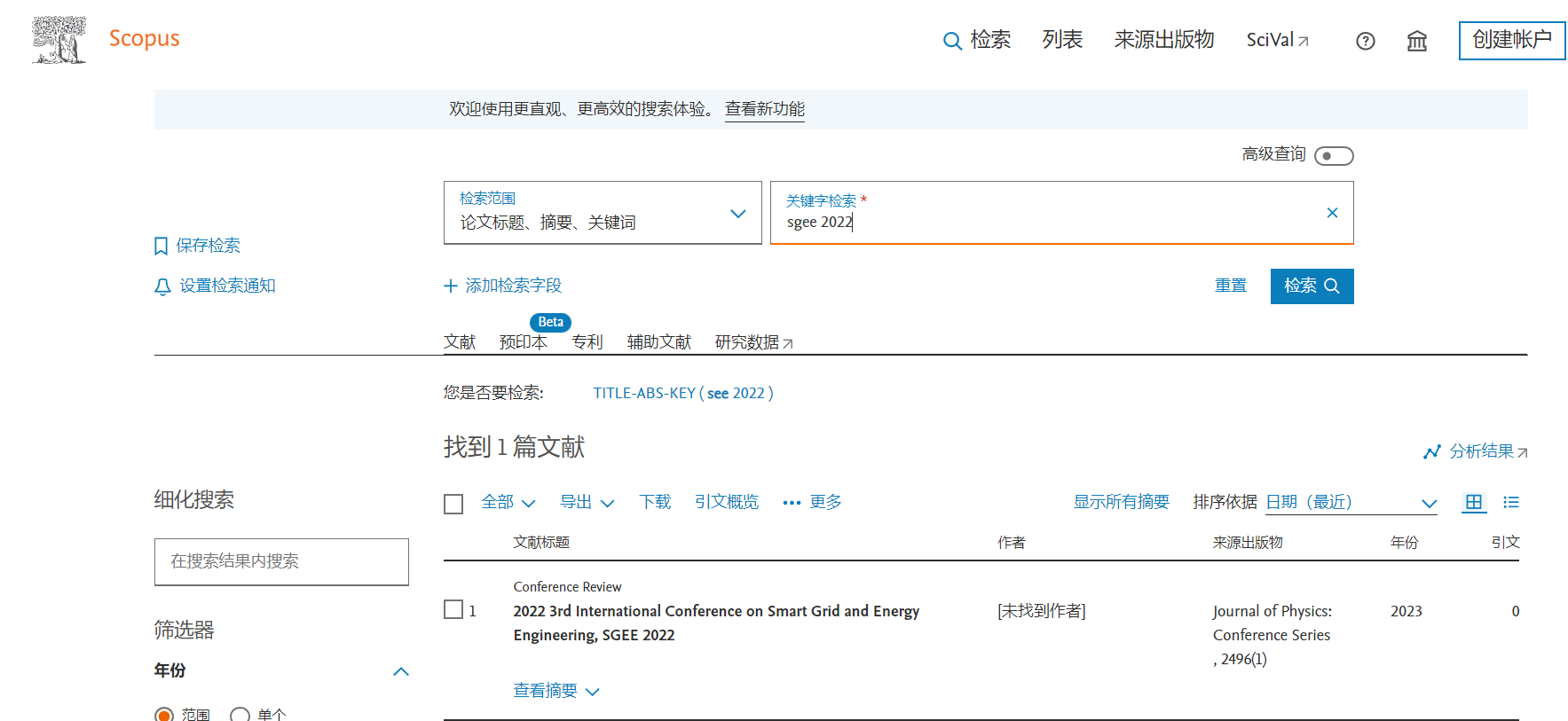
Task: Tick checkbox for result number 1
Action: pos(453,610)
